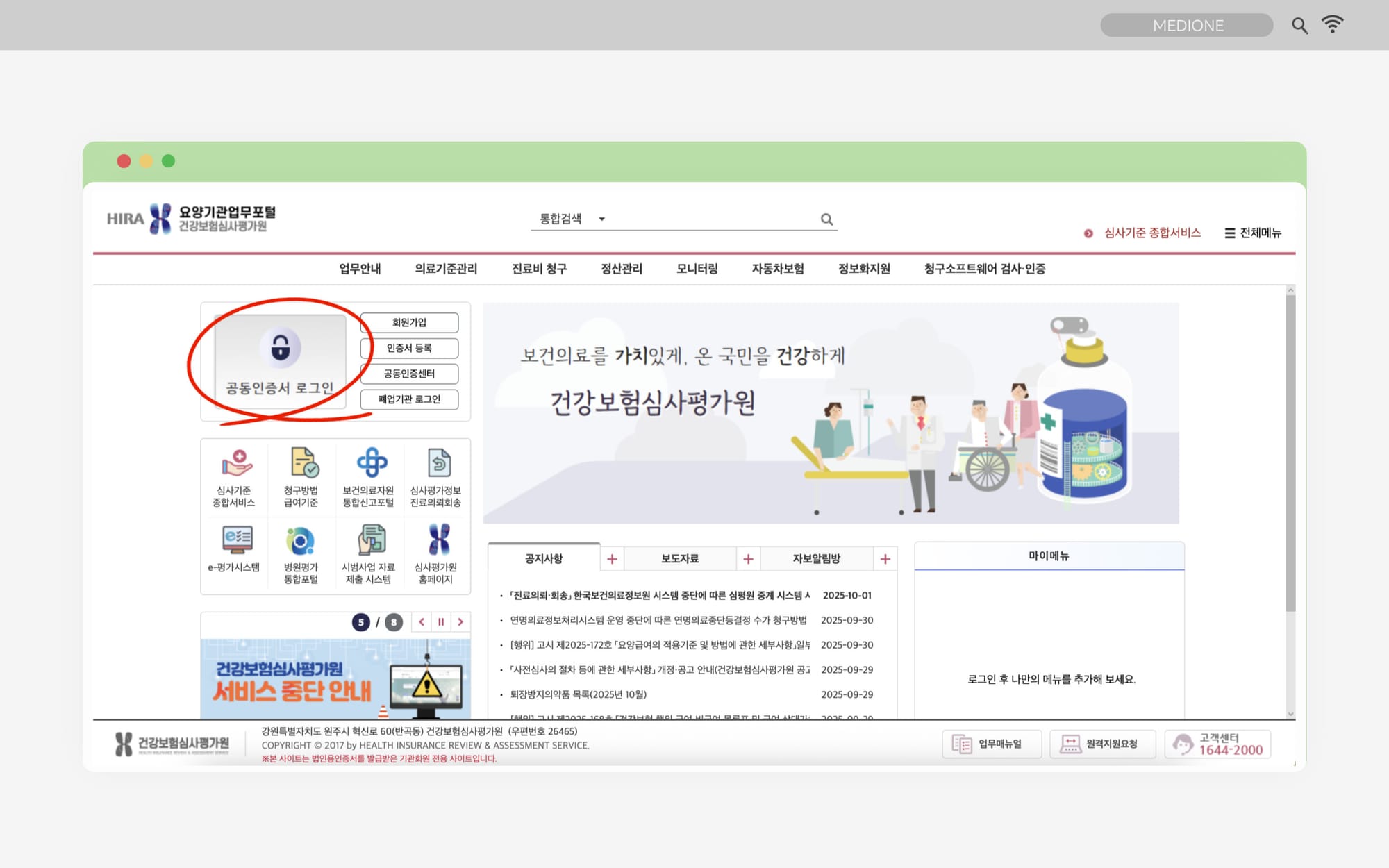Switch to the 보도자료 tab

679,559
